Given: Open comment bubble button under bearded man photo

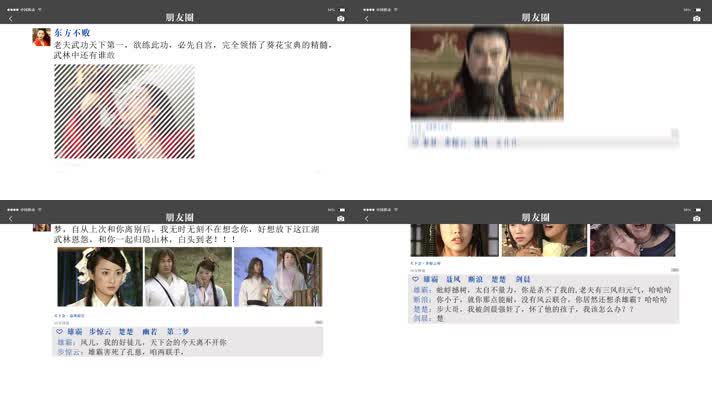Looking at the screenshot, I should (x=675, y=133).
